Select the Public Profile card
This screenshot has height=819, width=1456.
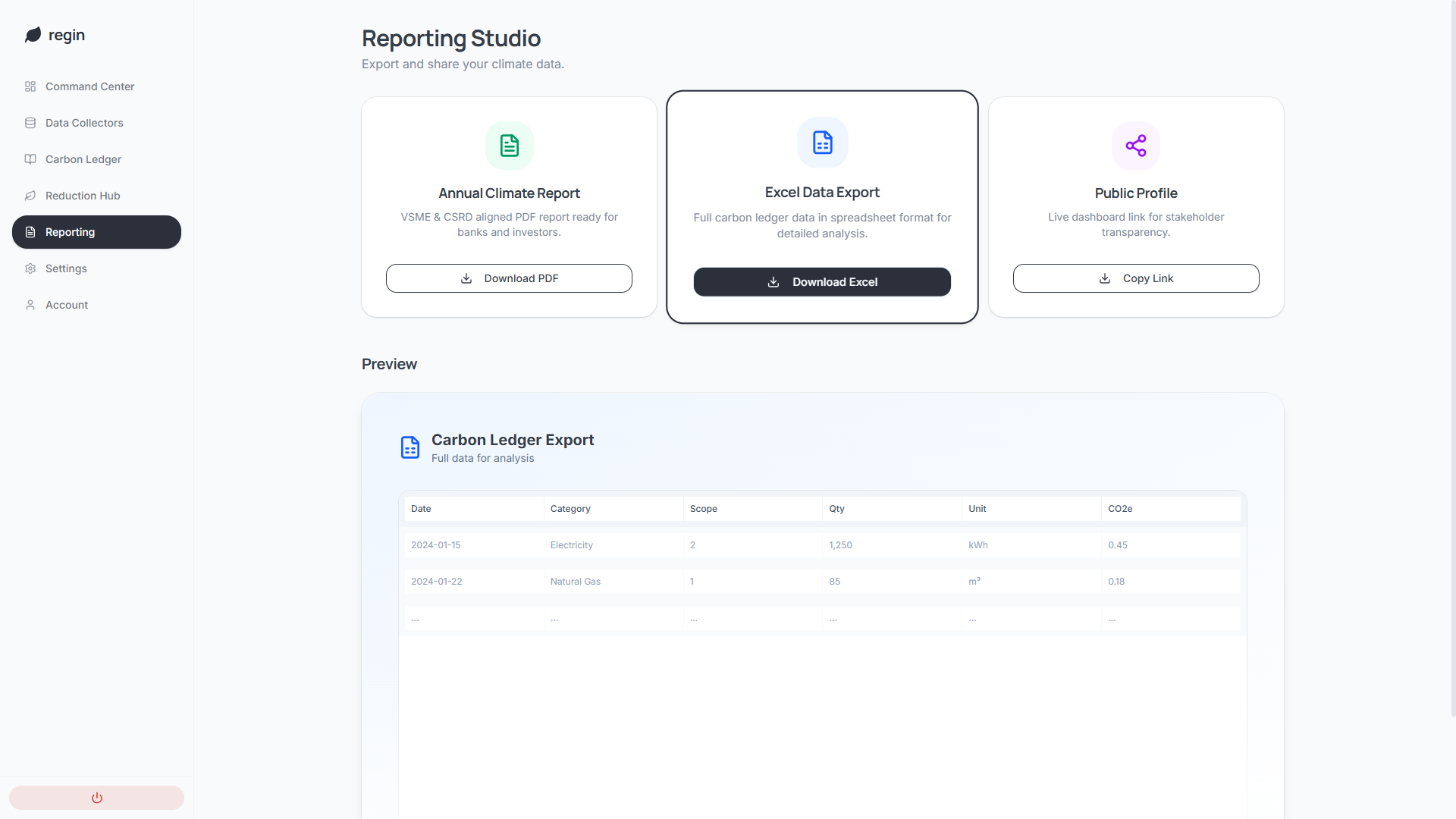coord(1136,207)
